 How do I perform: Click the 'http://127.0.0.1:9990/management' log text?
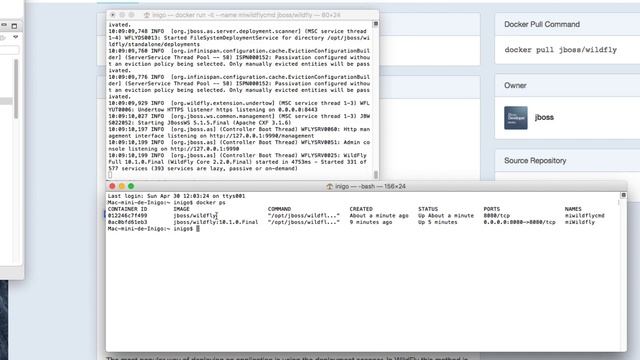tap(262, 136)
